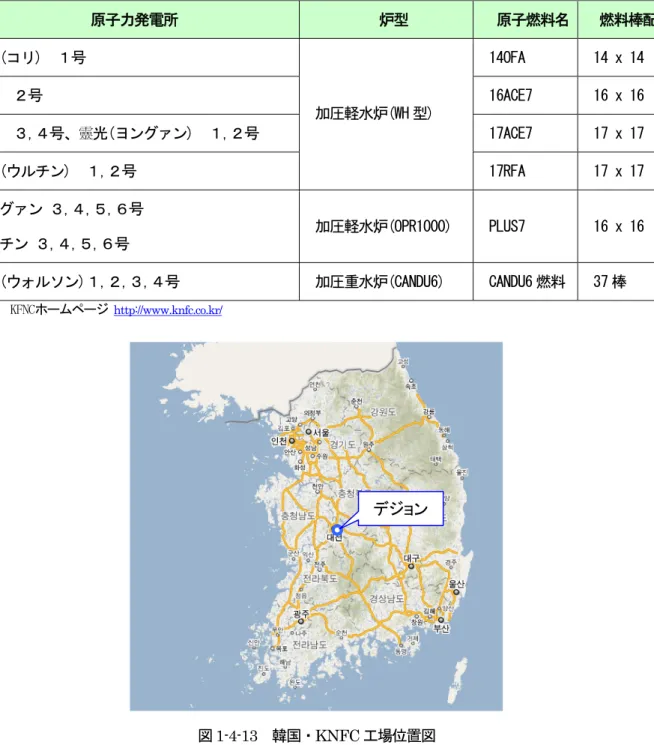Click the 경상남도 province label on map
The width and height of the screenshot is (654, 745).
[387, 599]
